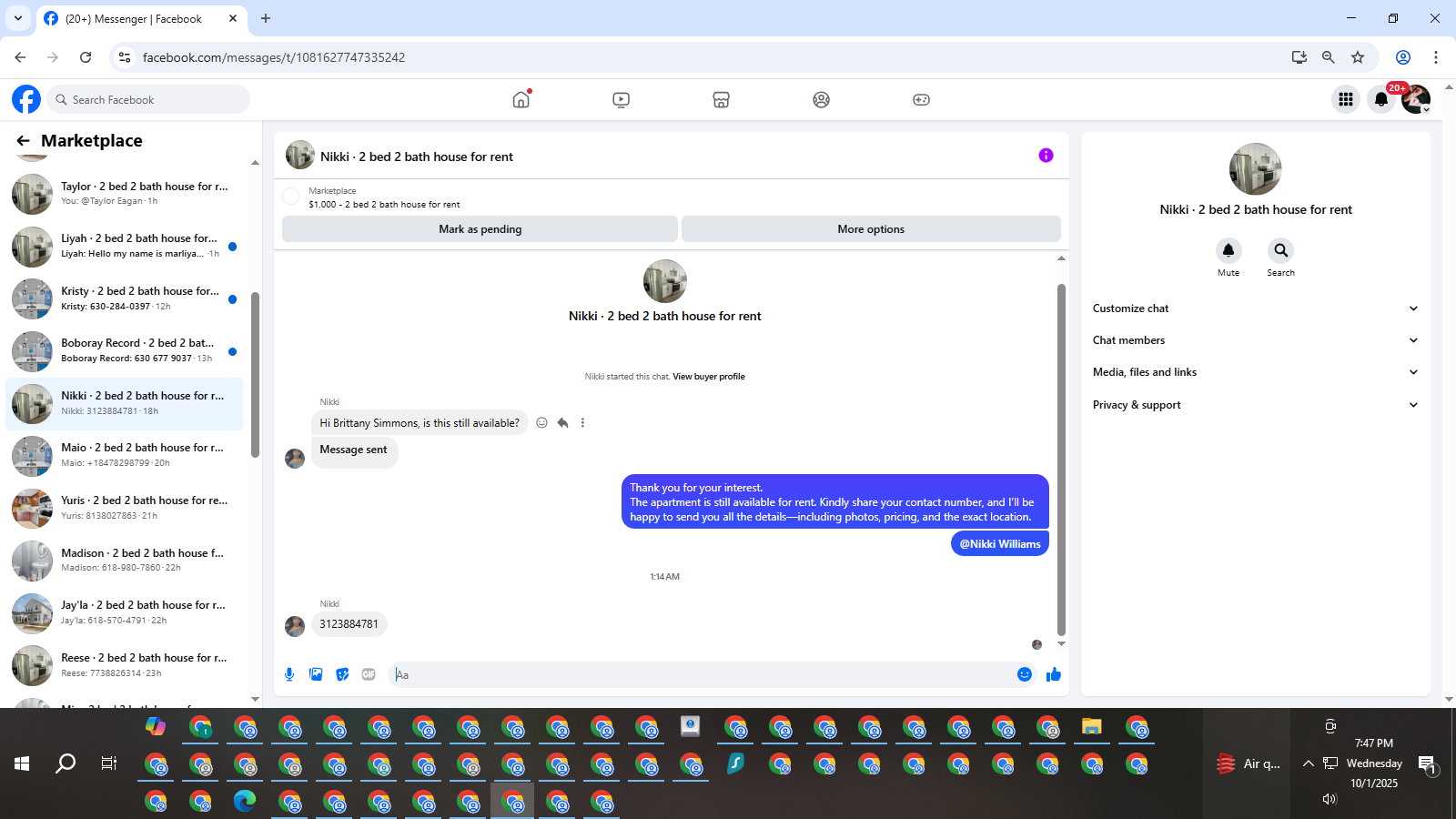Open Groups icon in top navigation

coord(821,100)
